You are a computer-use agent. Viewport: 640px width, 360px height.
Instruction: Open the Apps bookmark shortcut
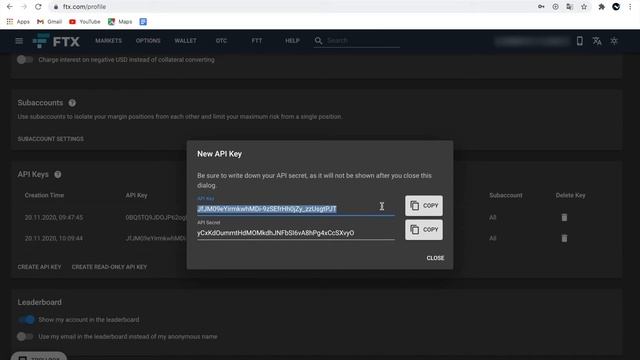tap(18, 22)
